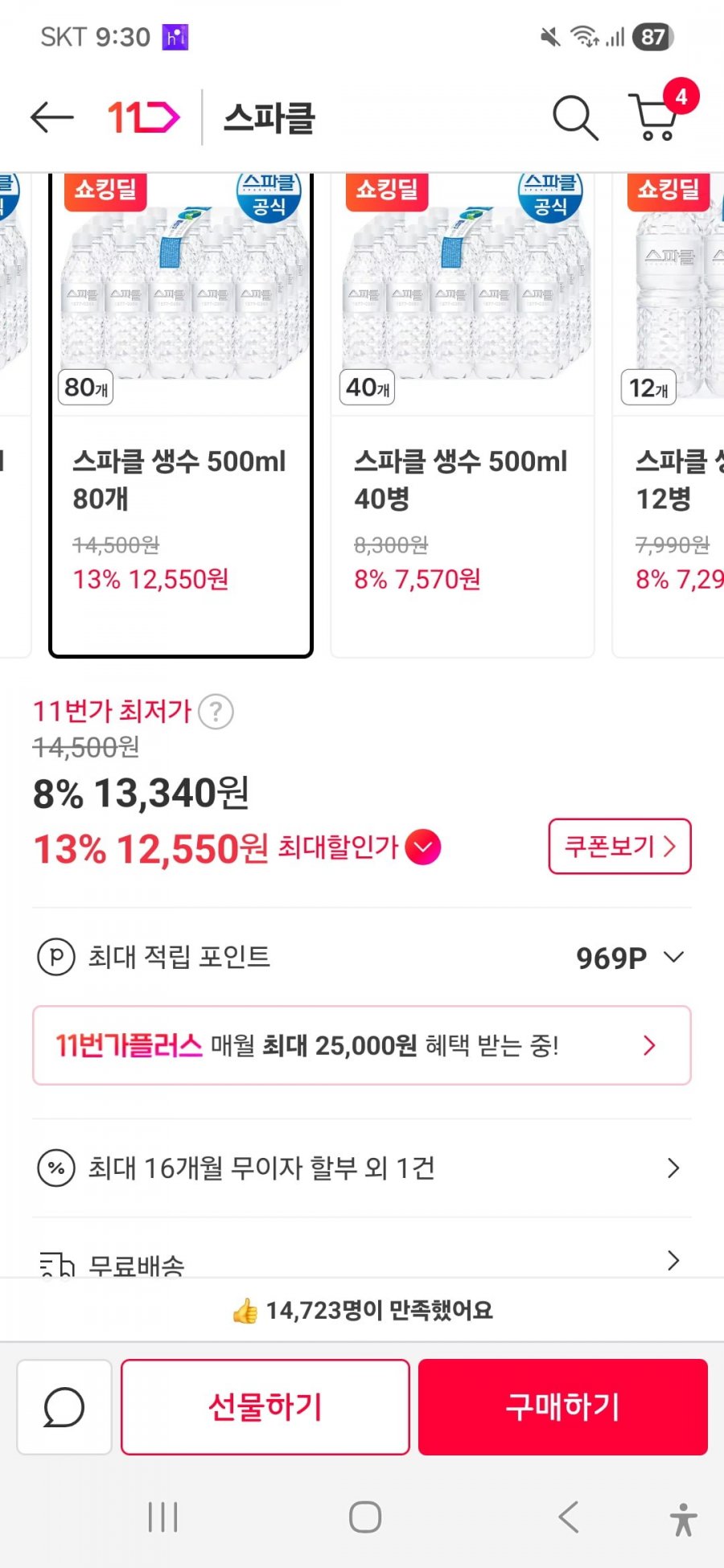This screenshot has height=1568, width=724.
Task: Open the 11번가플러스 benefits banner
Action: click(x=362, y=1045)
